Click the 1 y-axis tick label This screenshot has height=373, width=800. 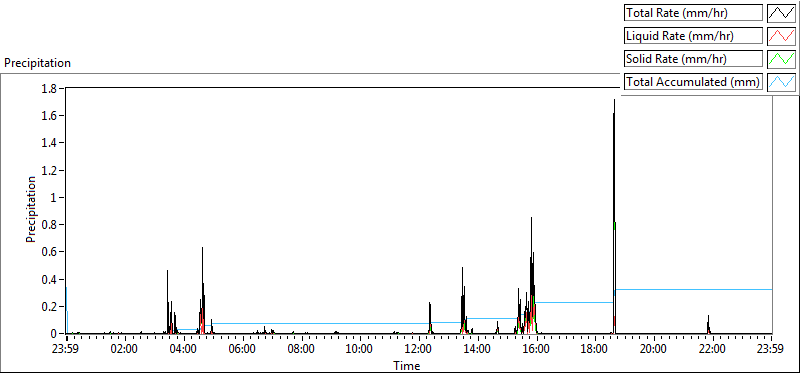[53, 197]
